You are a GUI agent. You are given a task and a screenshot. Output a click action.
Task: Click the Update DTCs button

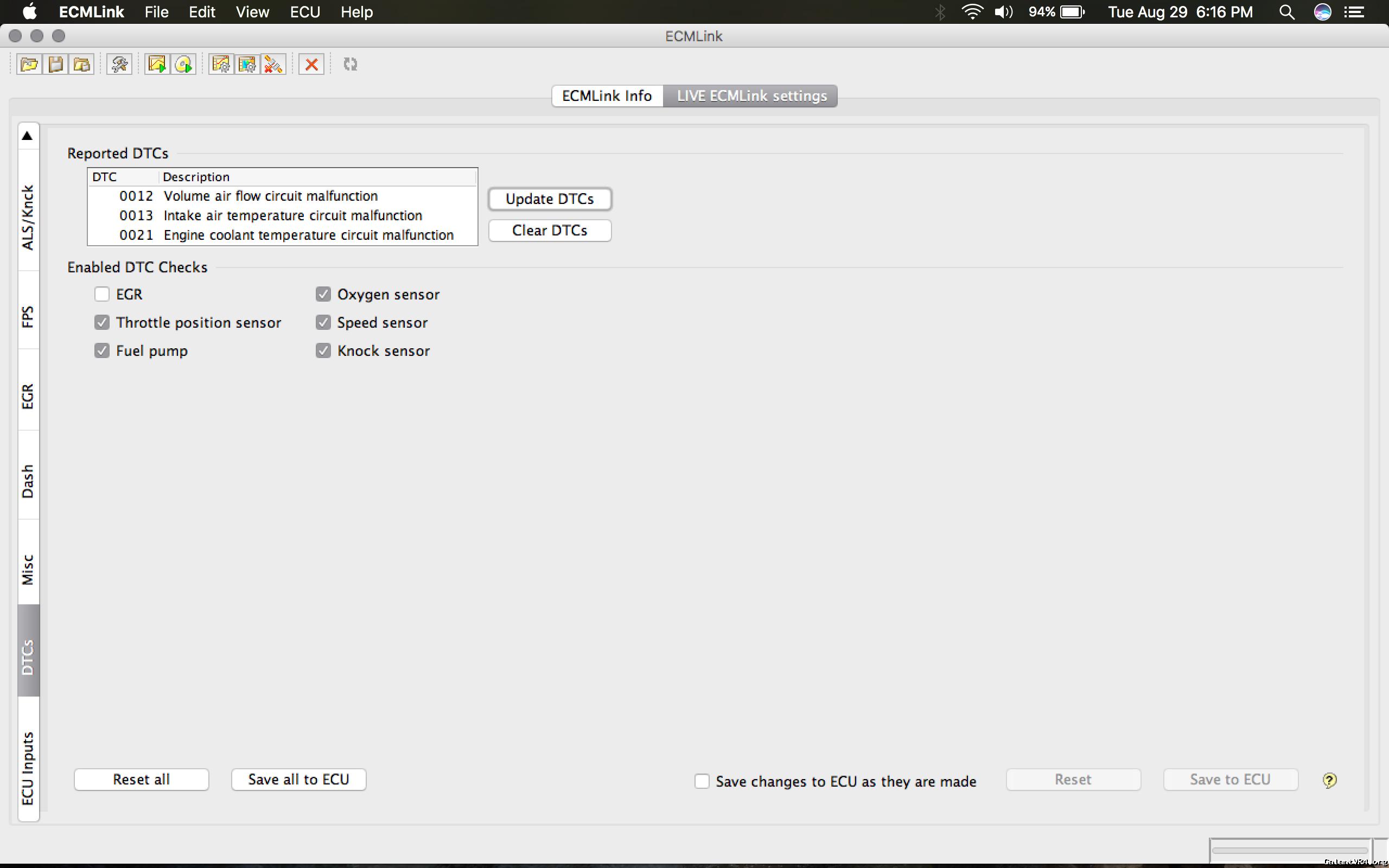coord(550,199)
